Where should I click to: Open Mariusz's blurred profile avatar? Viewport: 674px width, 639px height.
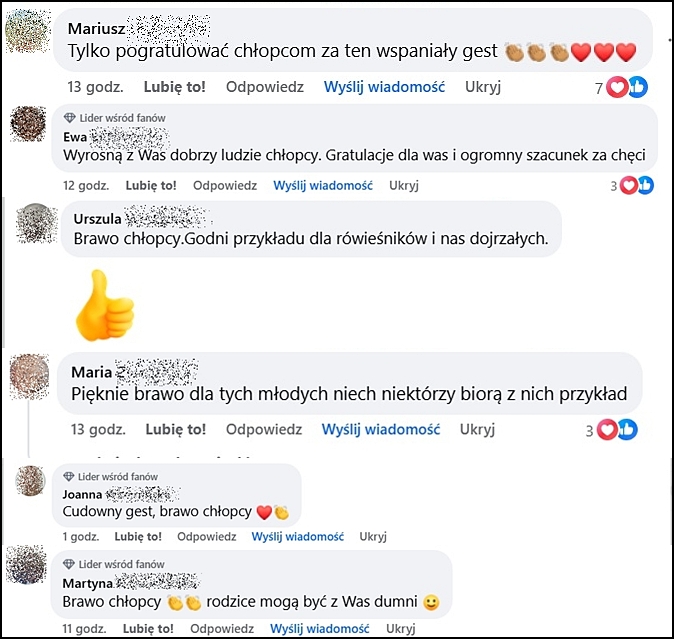(28, 31)
